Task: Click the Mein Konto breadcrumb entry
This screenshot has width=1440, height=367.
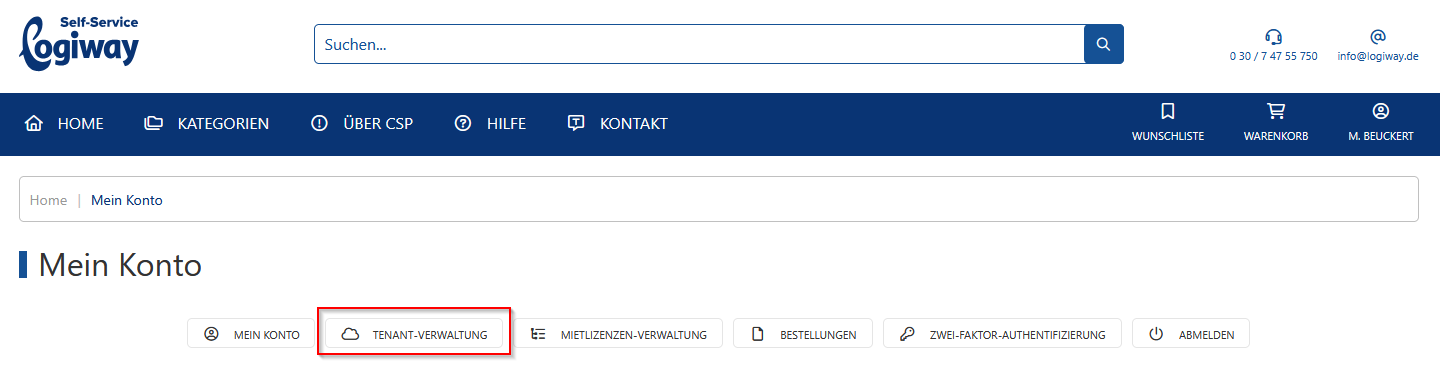Action: click(x=127, y=200)
